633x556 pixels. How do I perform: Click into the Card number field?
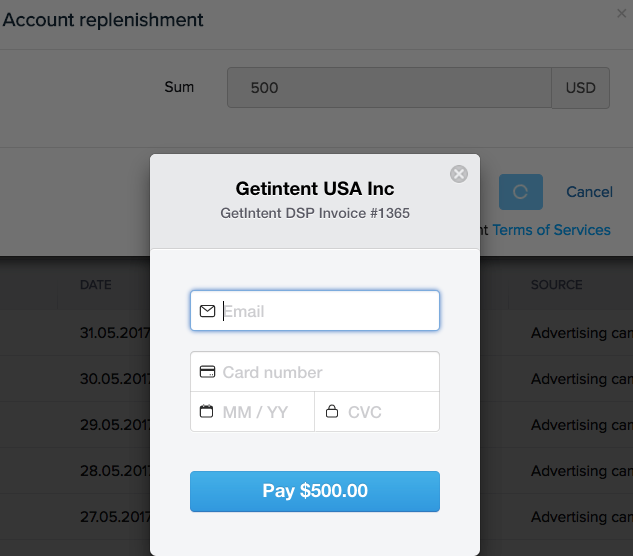tap(325, 372)
